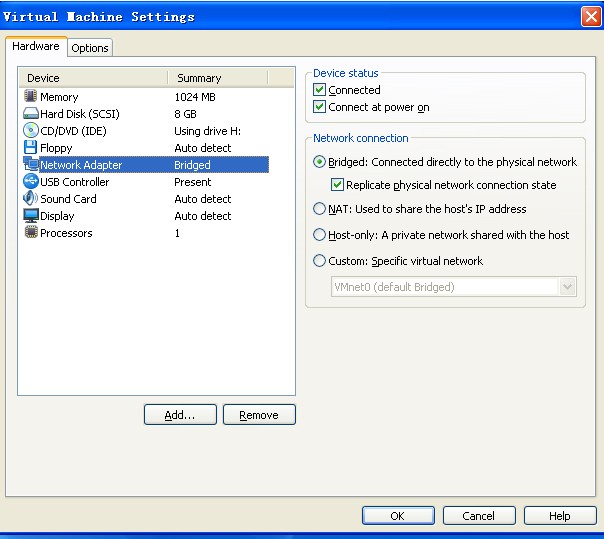Pick the Display monitor icon
The image size is (604, 539).
pyautogui.click(x=30, y=216)
